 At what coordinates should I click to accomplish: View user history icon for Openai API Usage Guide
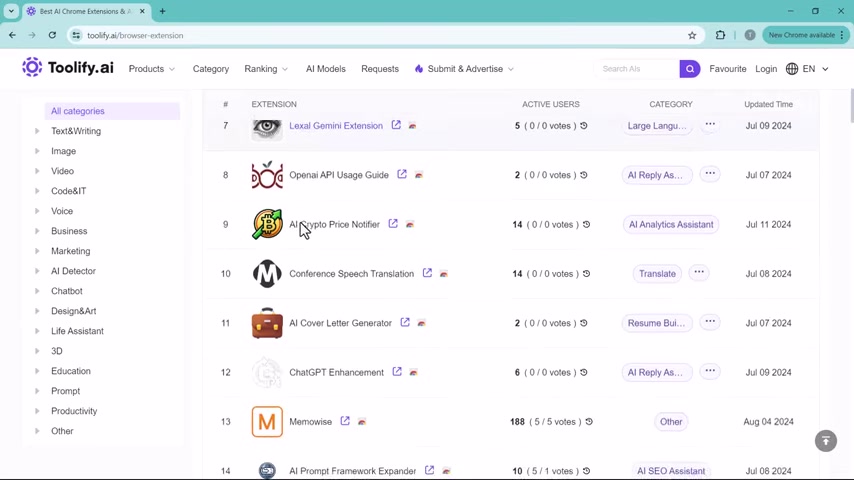[x=584, y=175]
